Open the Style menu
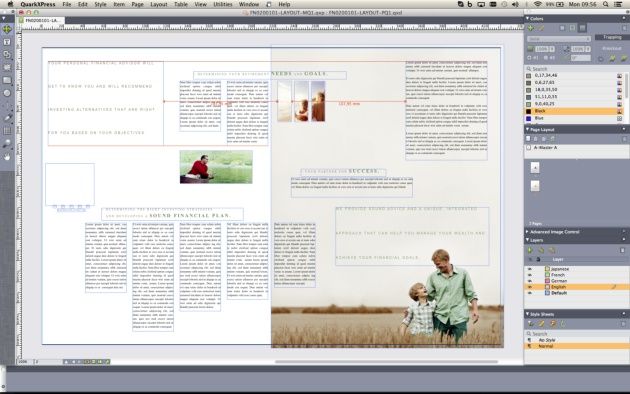The height and width of the screenshot is (394, 630). click(x=100, y=4)
